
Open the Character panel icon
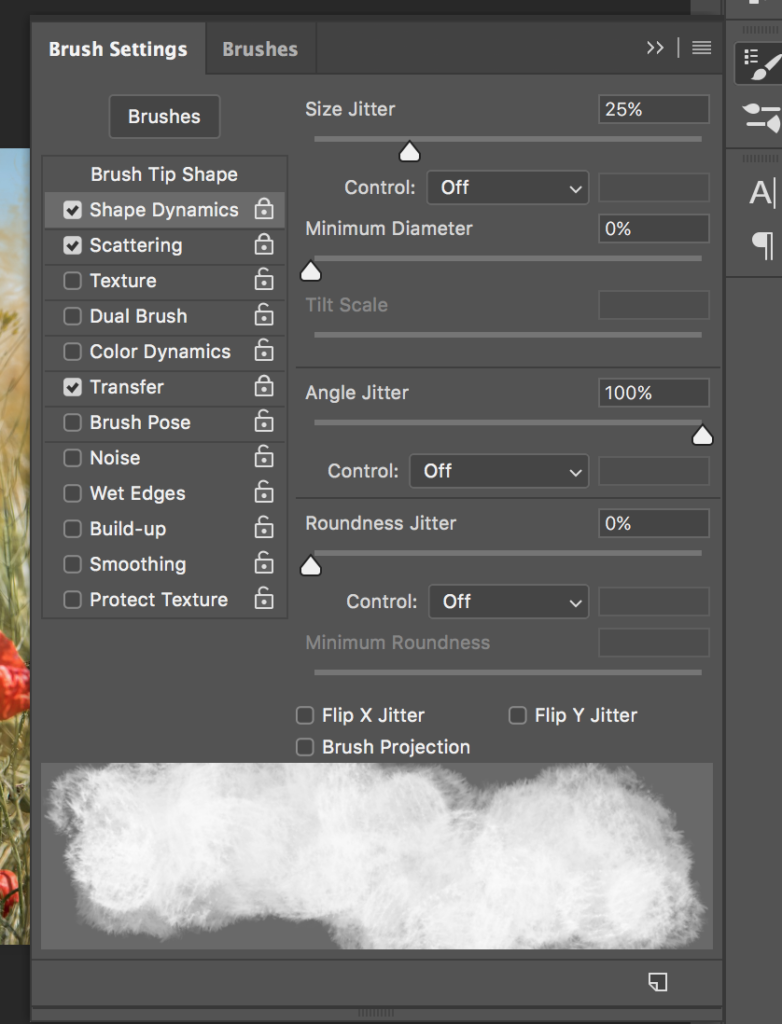coord(762,193)
